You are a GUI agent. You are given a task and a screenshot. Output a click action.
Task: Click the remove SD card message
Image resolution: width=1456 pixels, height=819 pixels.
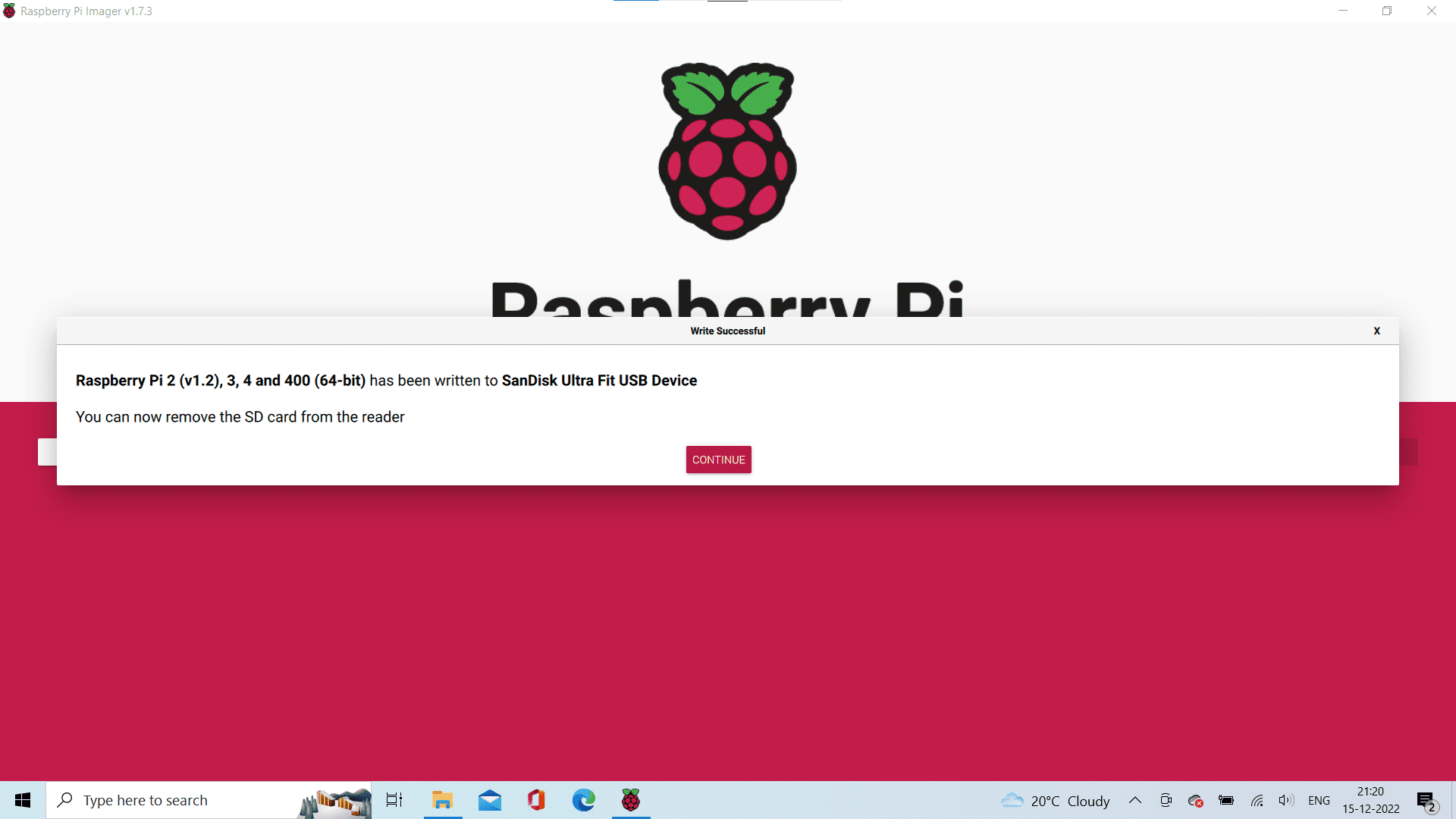point(240,417)
